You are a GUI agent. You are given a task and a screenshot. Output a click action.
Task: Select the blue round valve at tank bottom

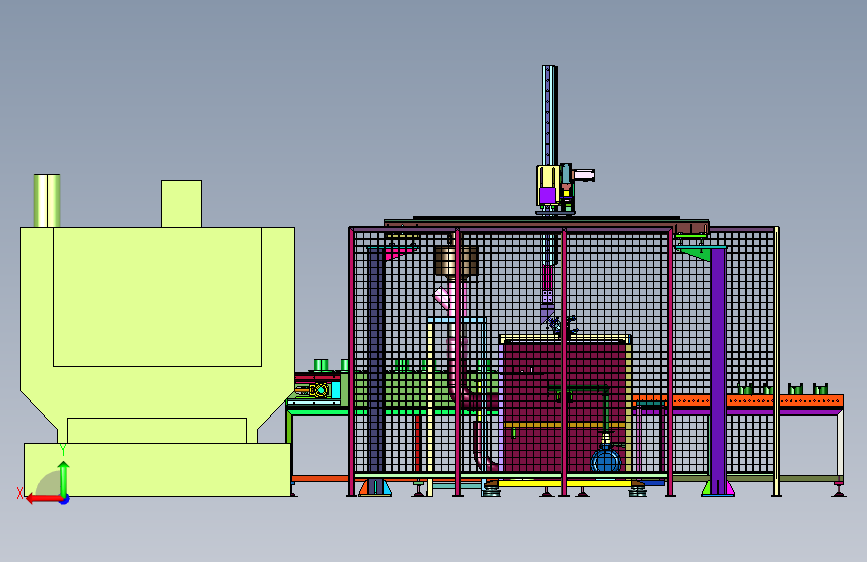(605, 460)
